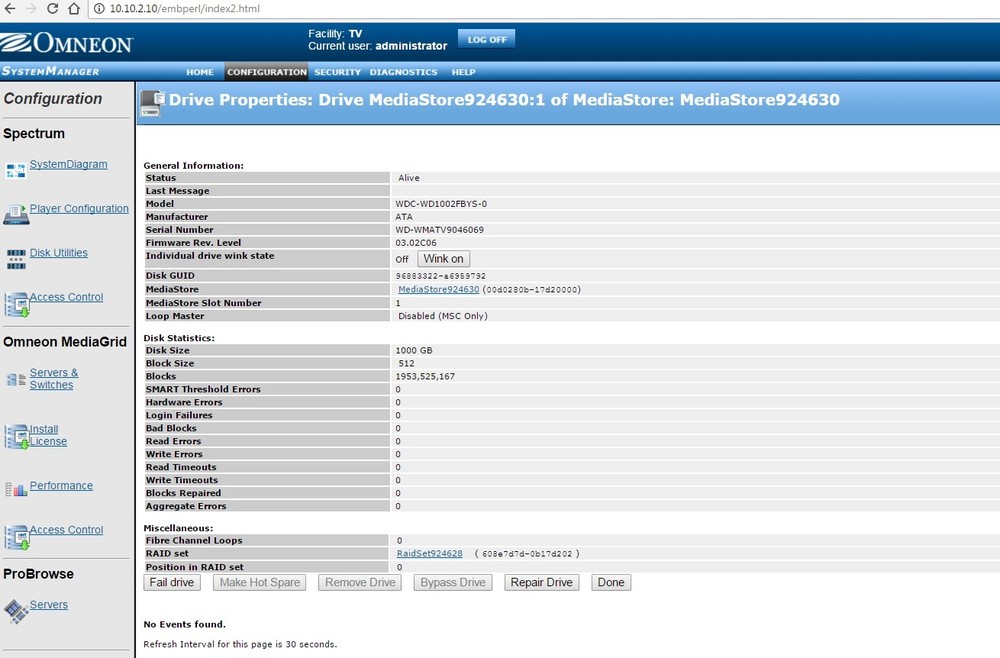This screenshot has width=1000, height=658.
Task: Click the site info icon in address bar
Action: point(99,8)
